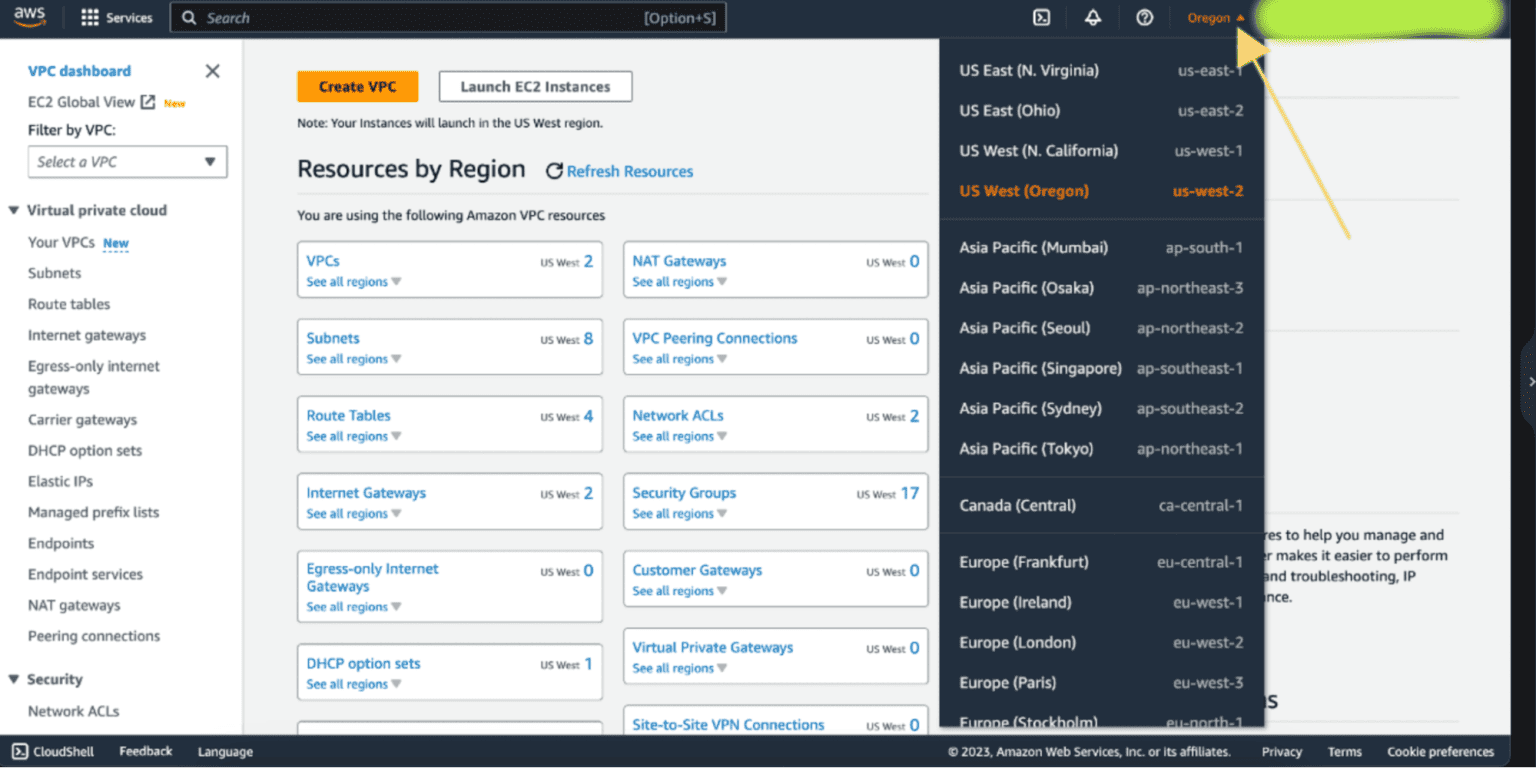This screenshot has width=1536, height=768.
Task: Expand See all regions under Route Tables
Action: (x=348, y=436)
